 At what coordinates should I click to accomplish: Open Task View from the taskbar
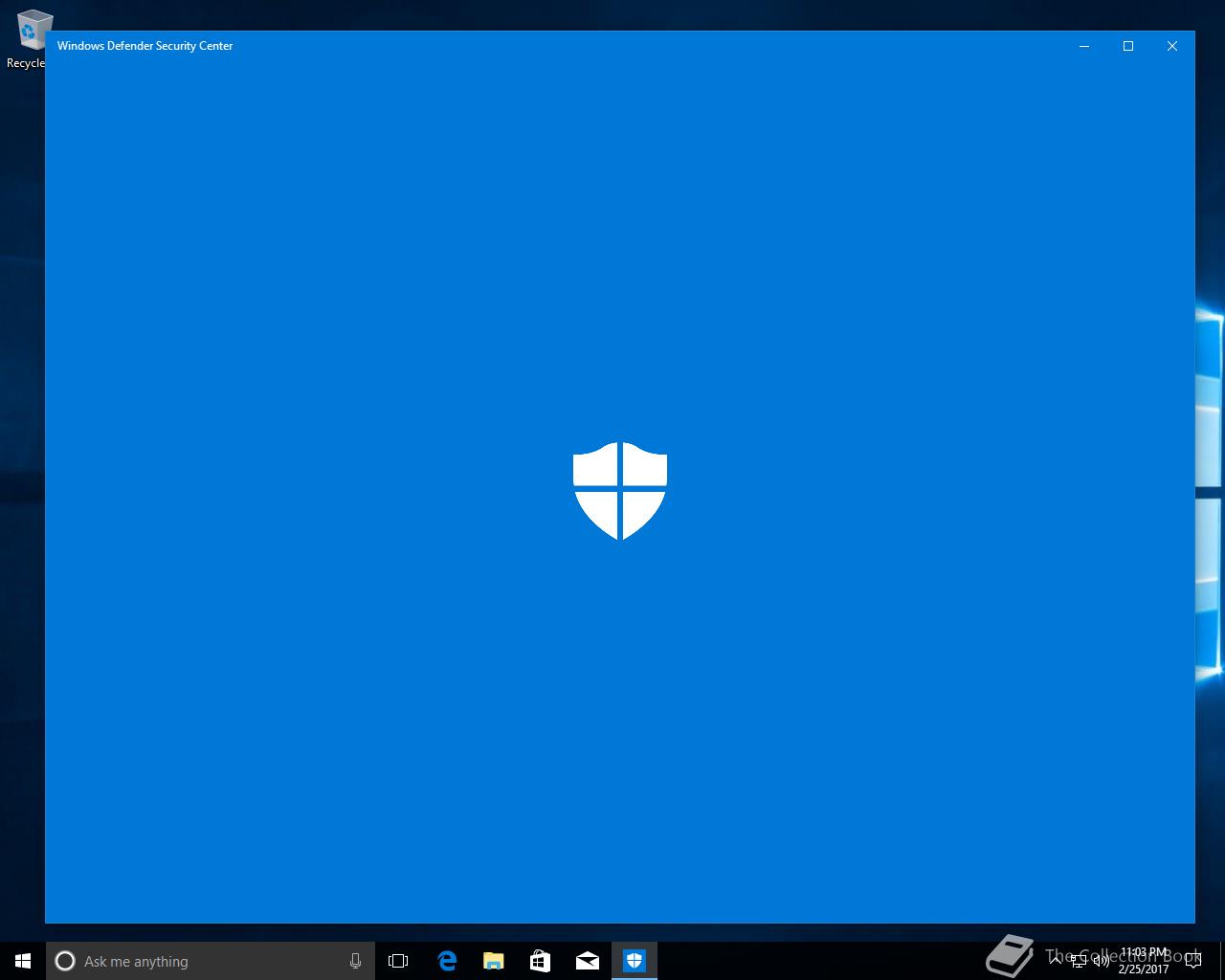pos(398,961)
